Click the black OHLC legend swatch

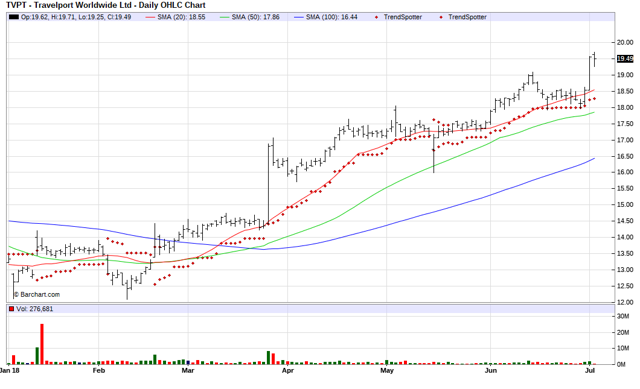[13, 17]
